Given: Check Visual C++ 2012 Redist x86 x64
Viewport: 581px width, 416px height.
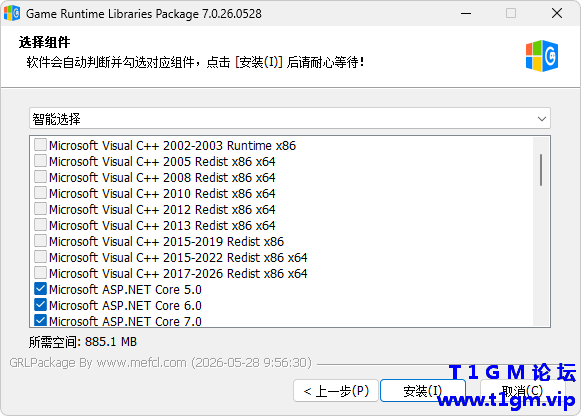Looking at the screenshot, I should (40, 209).
